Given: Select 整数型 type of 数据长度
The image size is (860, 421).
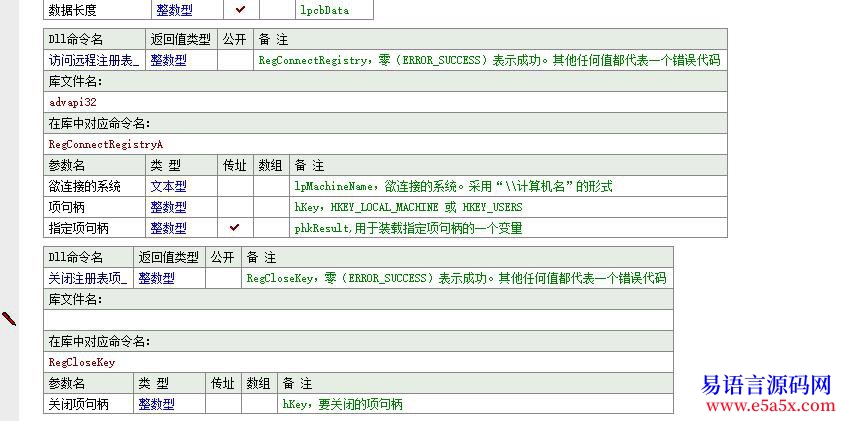Looking at the screenshot, I should pos(174,9).
